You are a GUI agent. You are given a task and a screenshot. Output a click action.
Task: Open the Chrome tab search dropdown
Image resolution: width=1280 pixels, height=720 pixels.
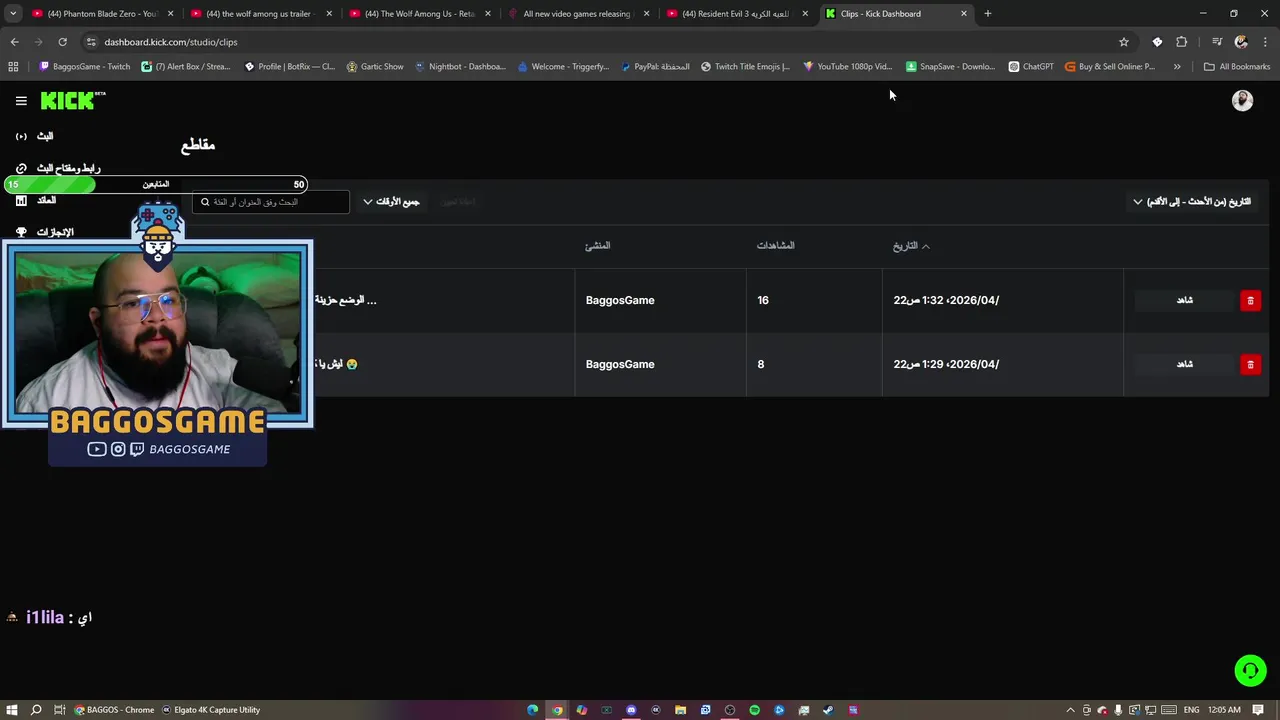point(13,14)
